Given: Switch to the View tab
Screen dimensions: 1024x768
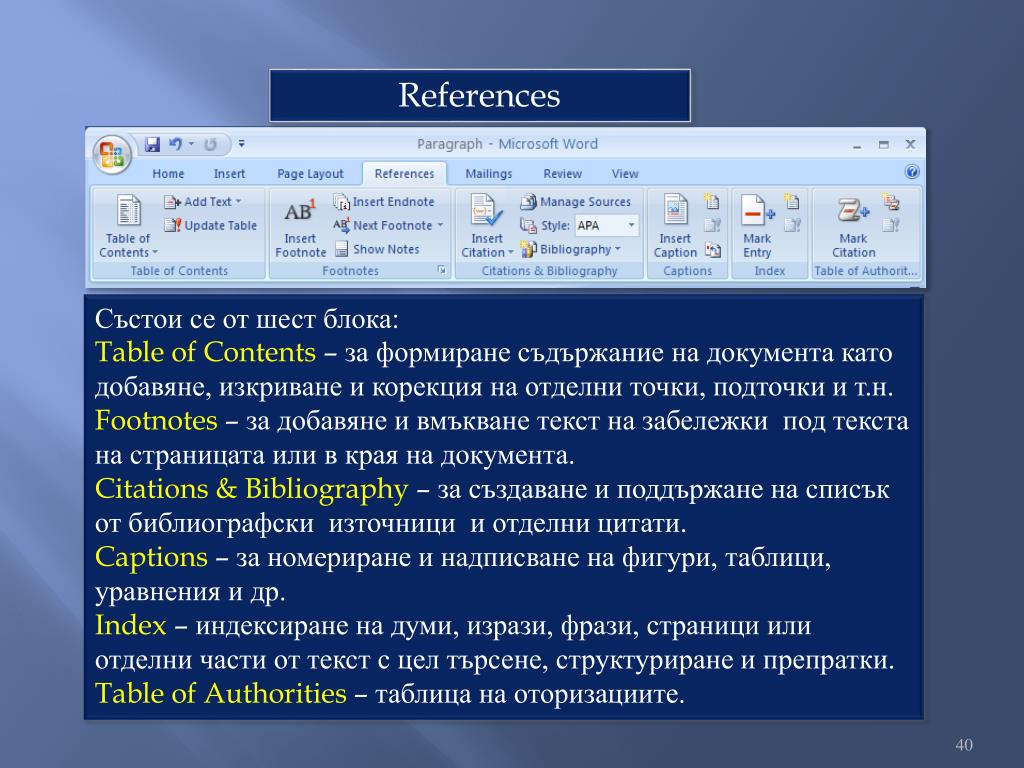Looking at the screenshot, I should 625,174.
